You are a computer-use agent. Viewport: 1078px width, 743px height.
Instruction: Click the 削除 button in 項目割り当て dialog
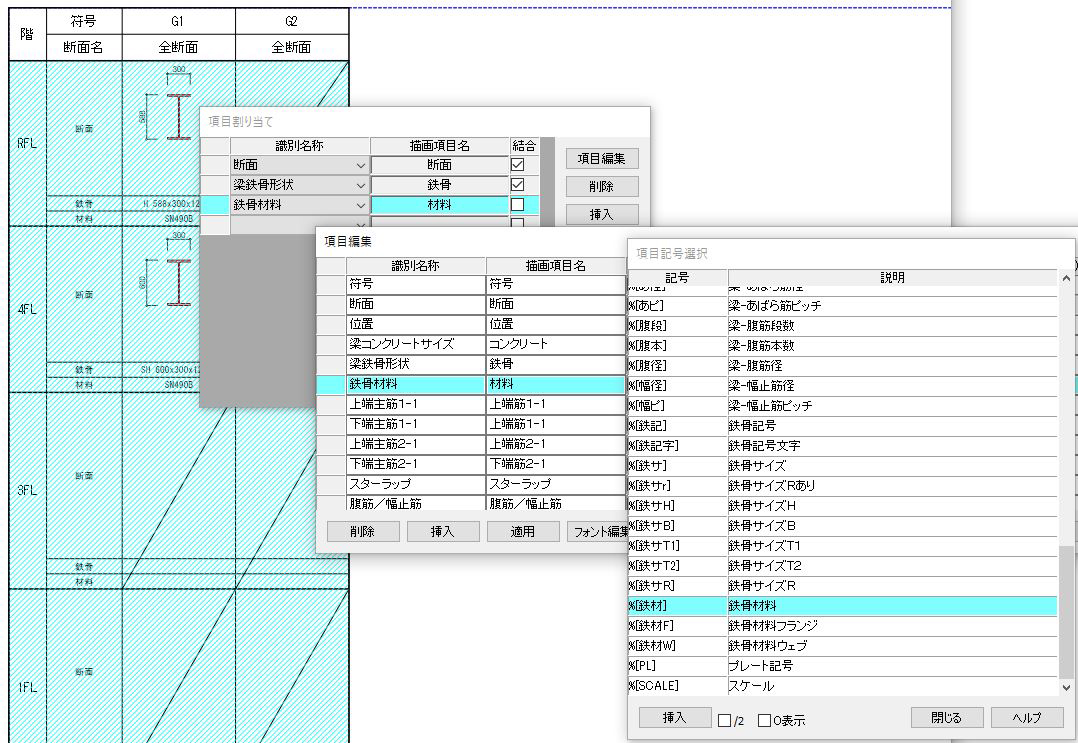(602, 186)
